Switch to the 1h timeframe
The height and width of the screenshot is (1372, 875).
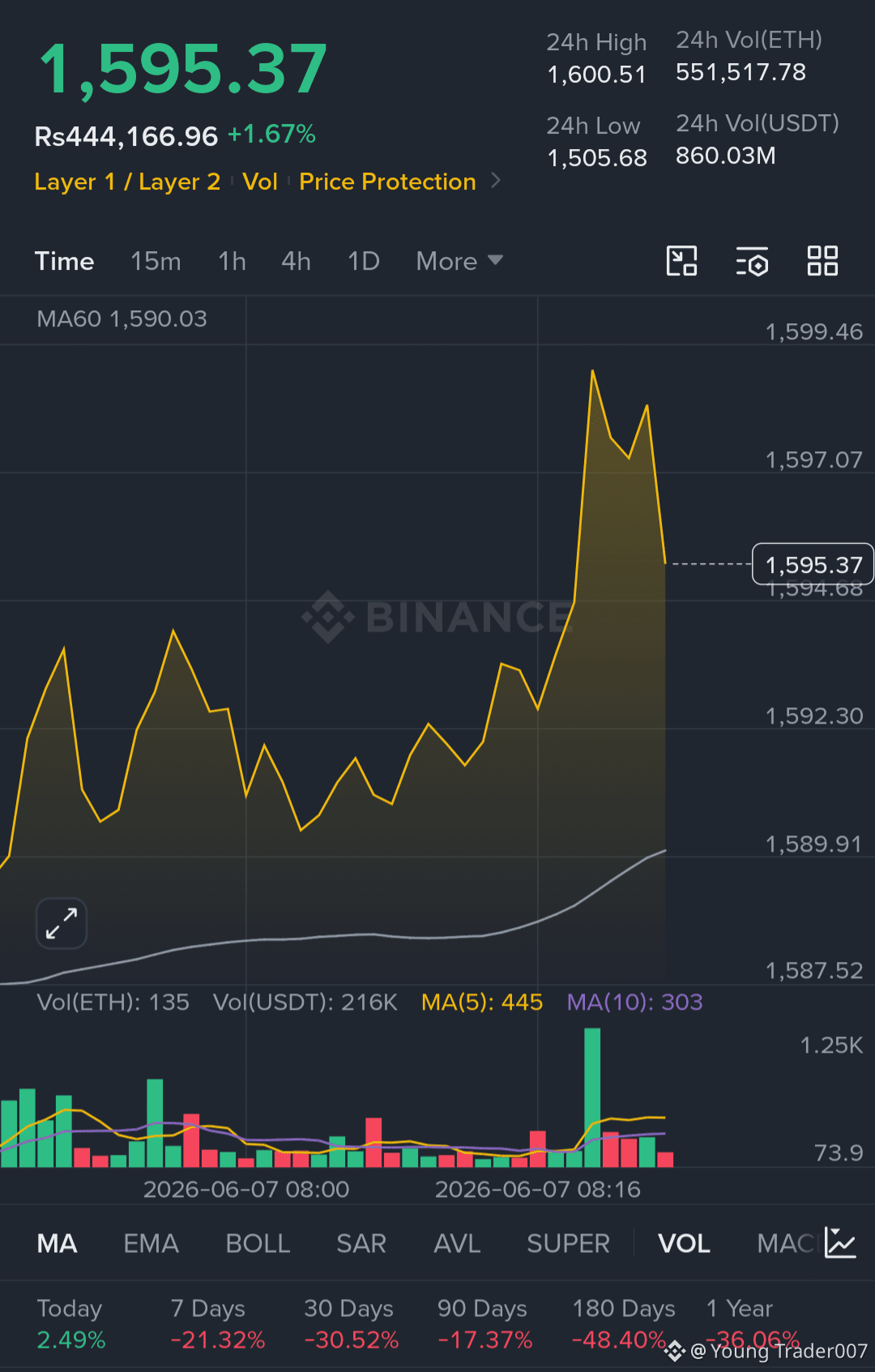pyautogui.click(x=232, y=261)
